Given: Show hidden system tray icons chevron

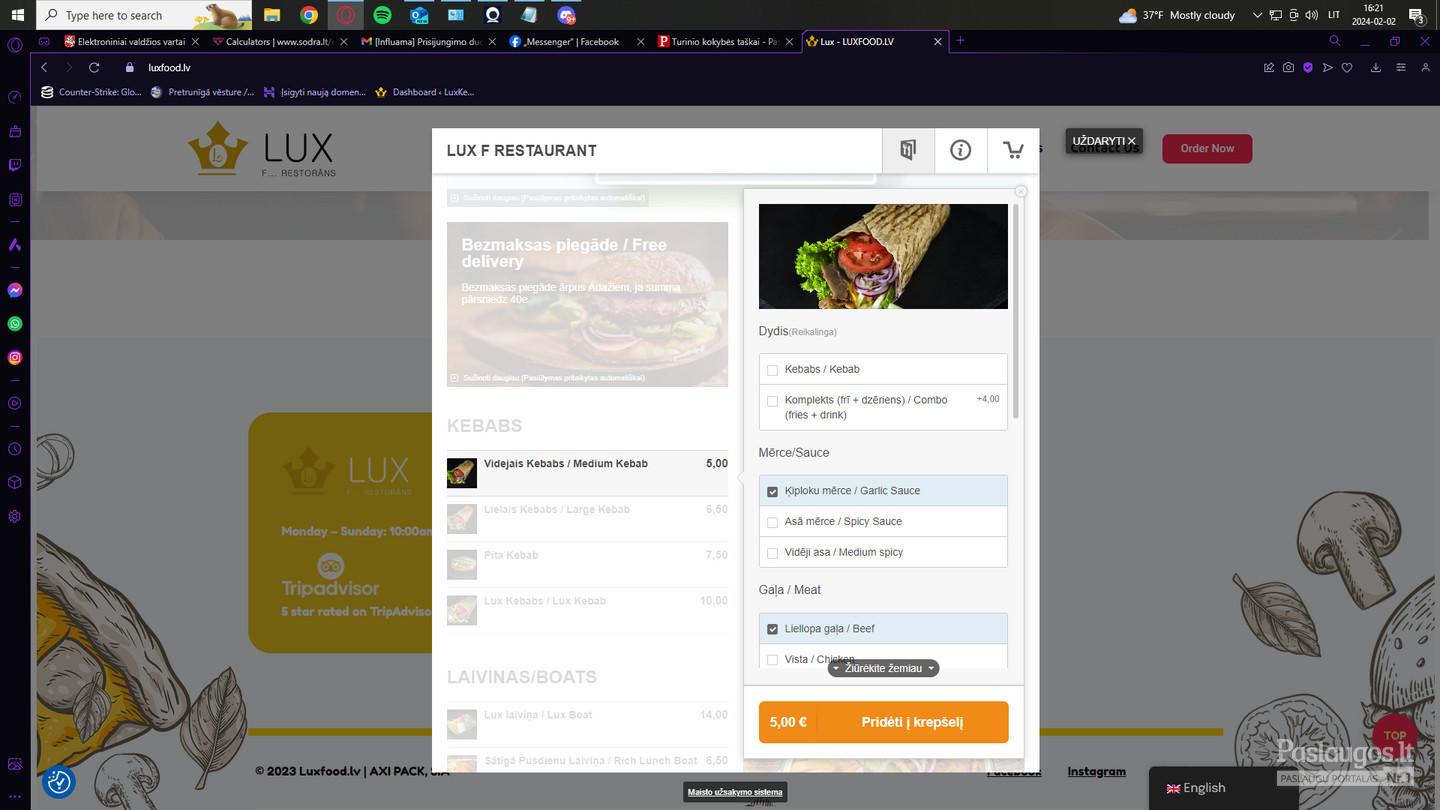Looking at the screenshot, I should tap(1257, 15).
